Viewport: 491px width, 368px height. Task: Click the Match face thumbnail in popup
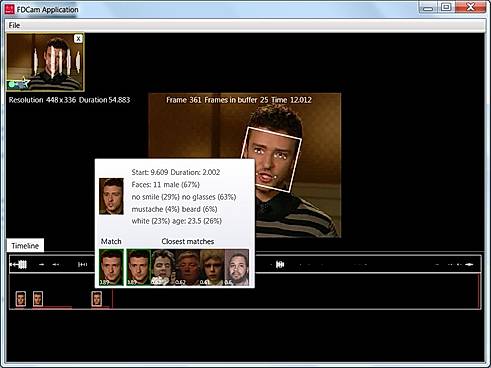click(111, 267)
